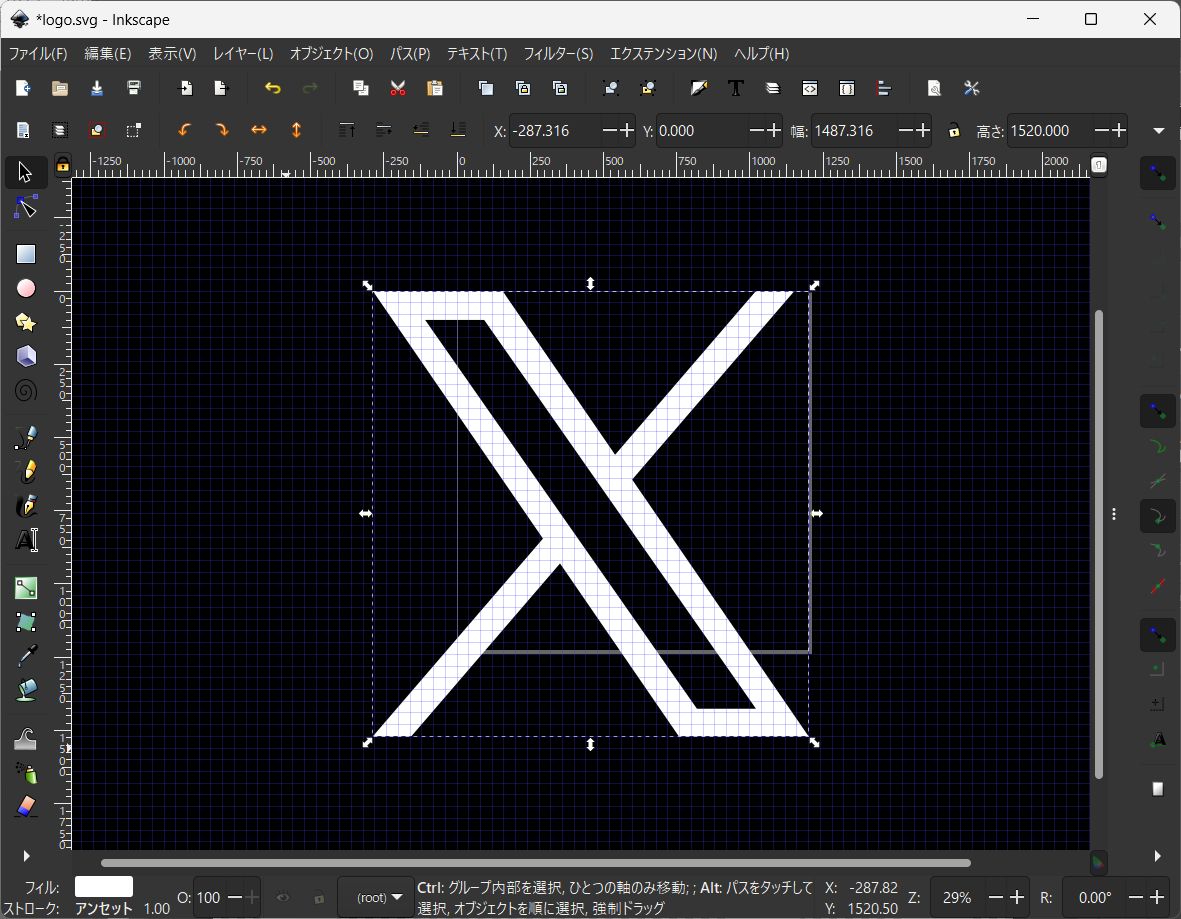
Task: Open the フィルター(S) menu
Action: (558, 54)
